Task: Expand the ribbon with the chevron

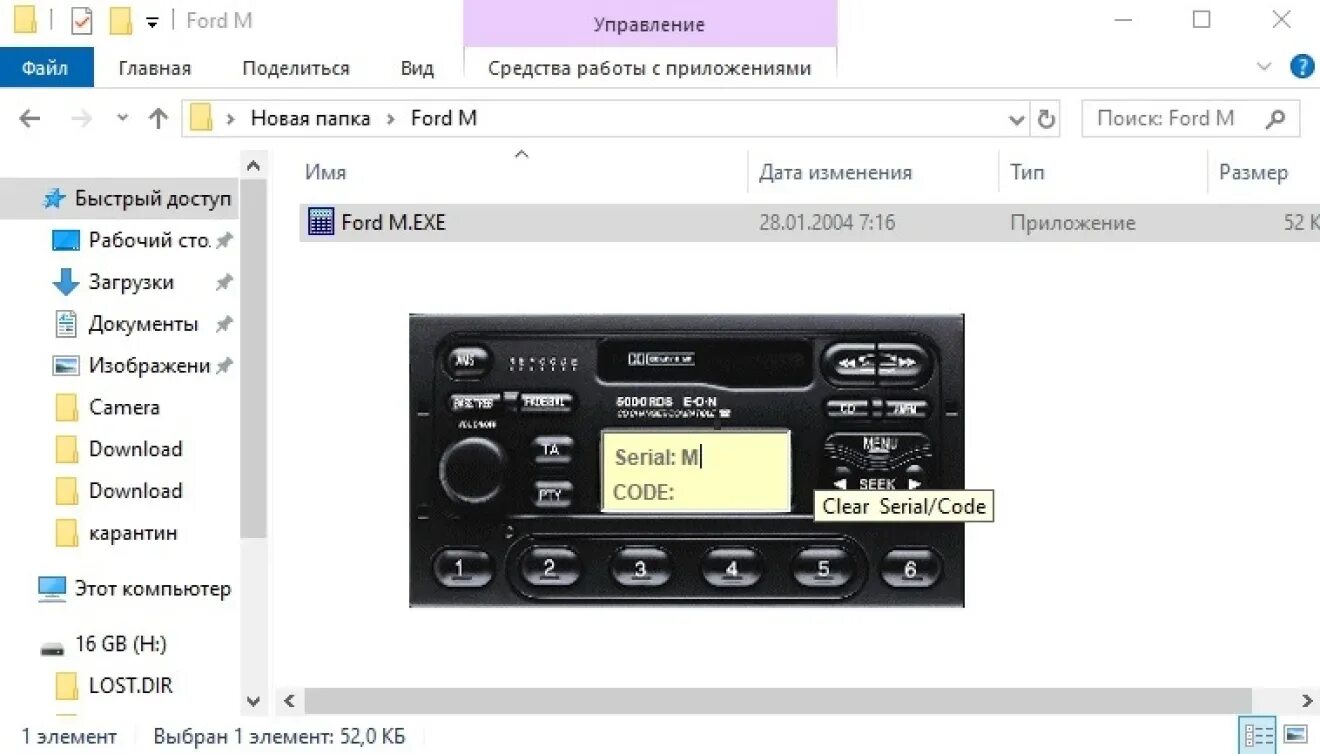Action: point(1263,67)
